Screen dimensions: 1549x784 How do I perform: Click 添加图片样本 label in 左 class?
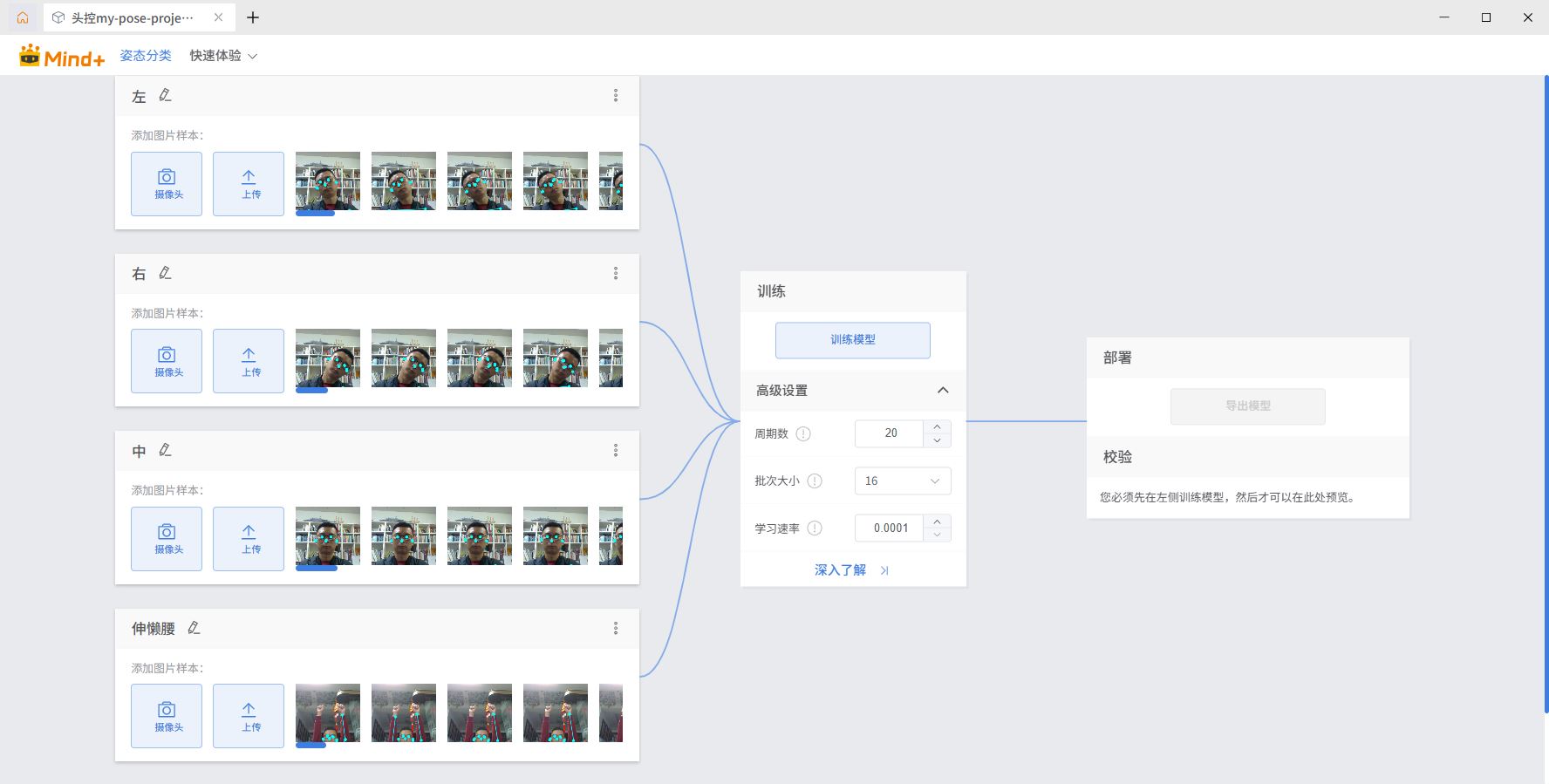pyautogui.click(x=167, y=135)
